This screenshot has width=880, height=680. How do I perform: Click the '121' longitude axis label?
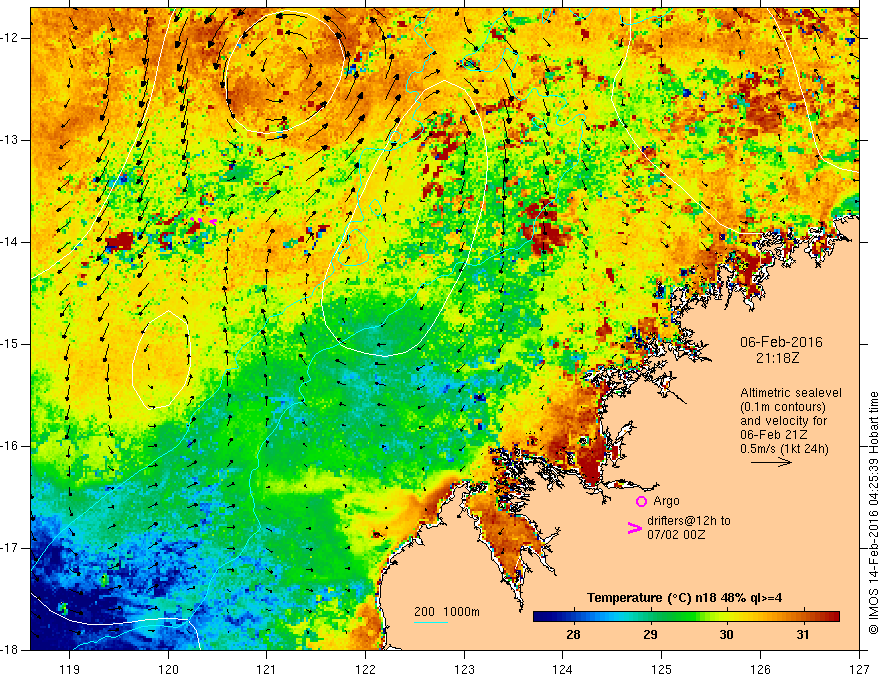coord(267,669)
